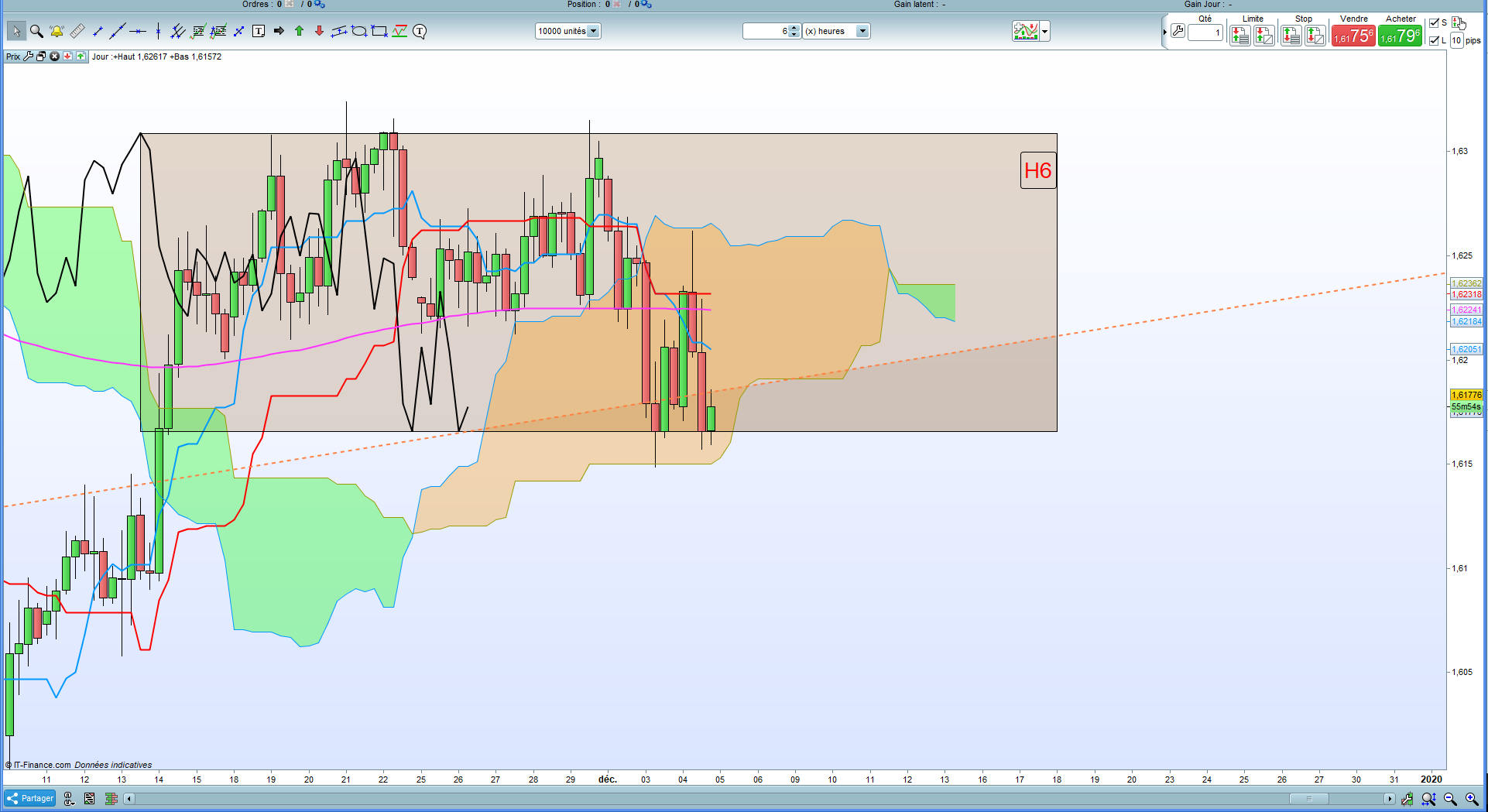The height and width of the screenshot is (812, 1488).
Task: Place second Stop order button
Action: pos(1315,35)
